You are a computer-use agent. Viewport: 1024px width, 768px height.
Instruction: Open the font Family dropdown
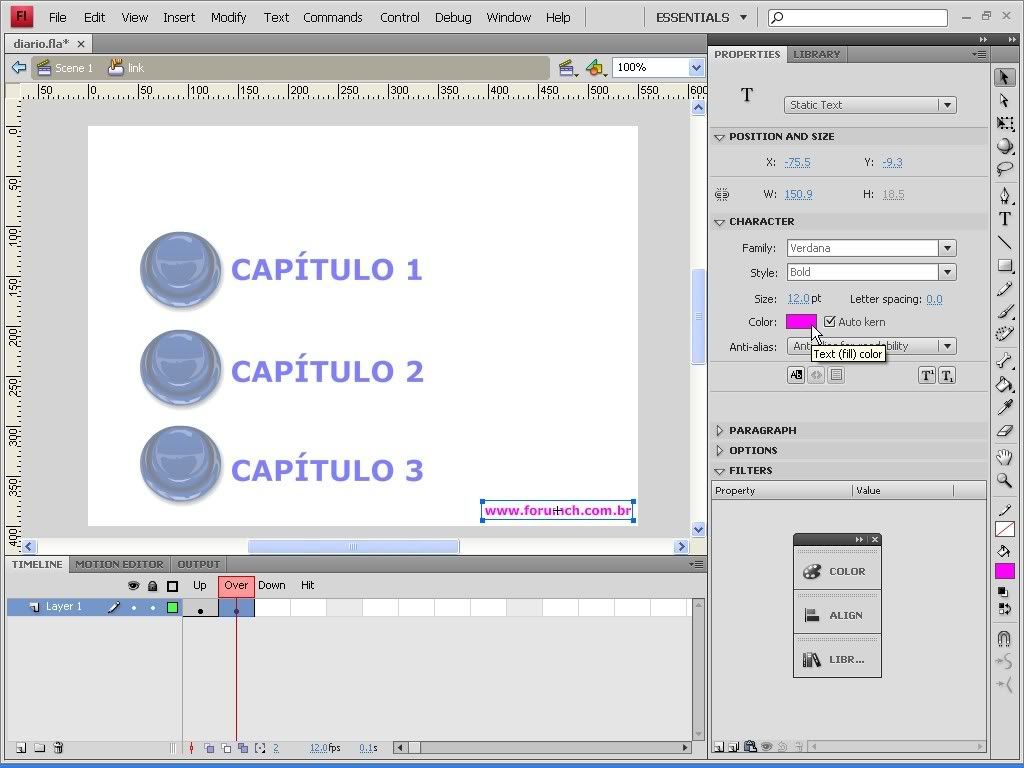[946, 248]
